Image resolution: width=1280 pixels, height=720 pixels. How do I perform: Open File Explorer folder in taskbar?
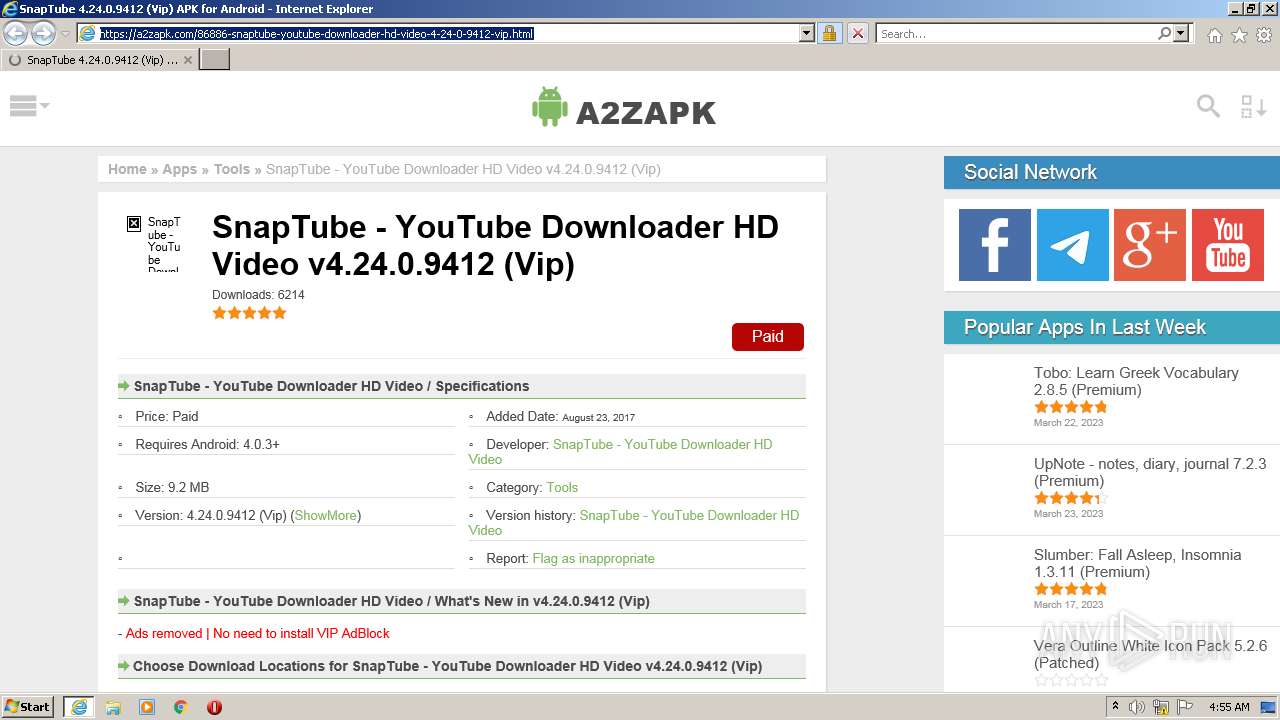(113, 707)
